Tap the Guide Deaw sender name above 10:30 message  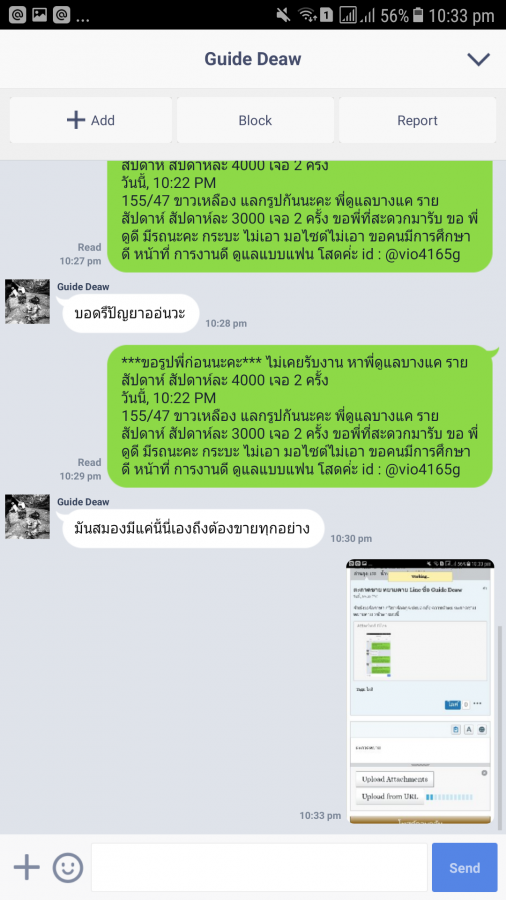point(83,502)
